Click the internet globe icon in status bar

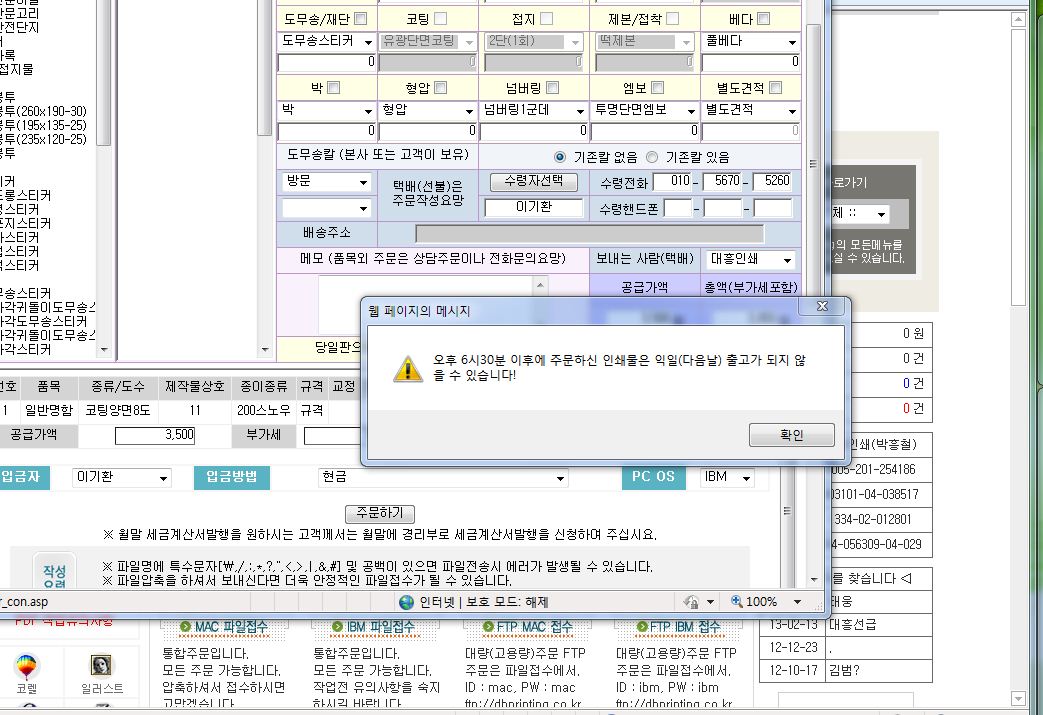point(406,602)
